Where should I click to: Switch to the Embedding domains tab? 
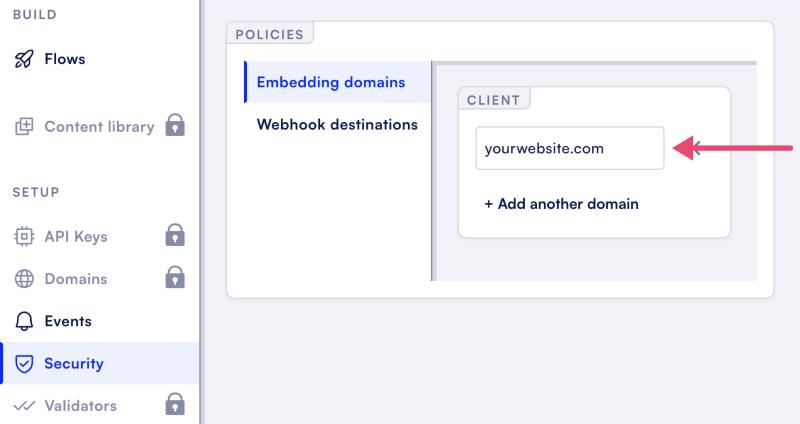[338, 82]
